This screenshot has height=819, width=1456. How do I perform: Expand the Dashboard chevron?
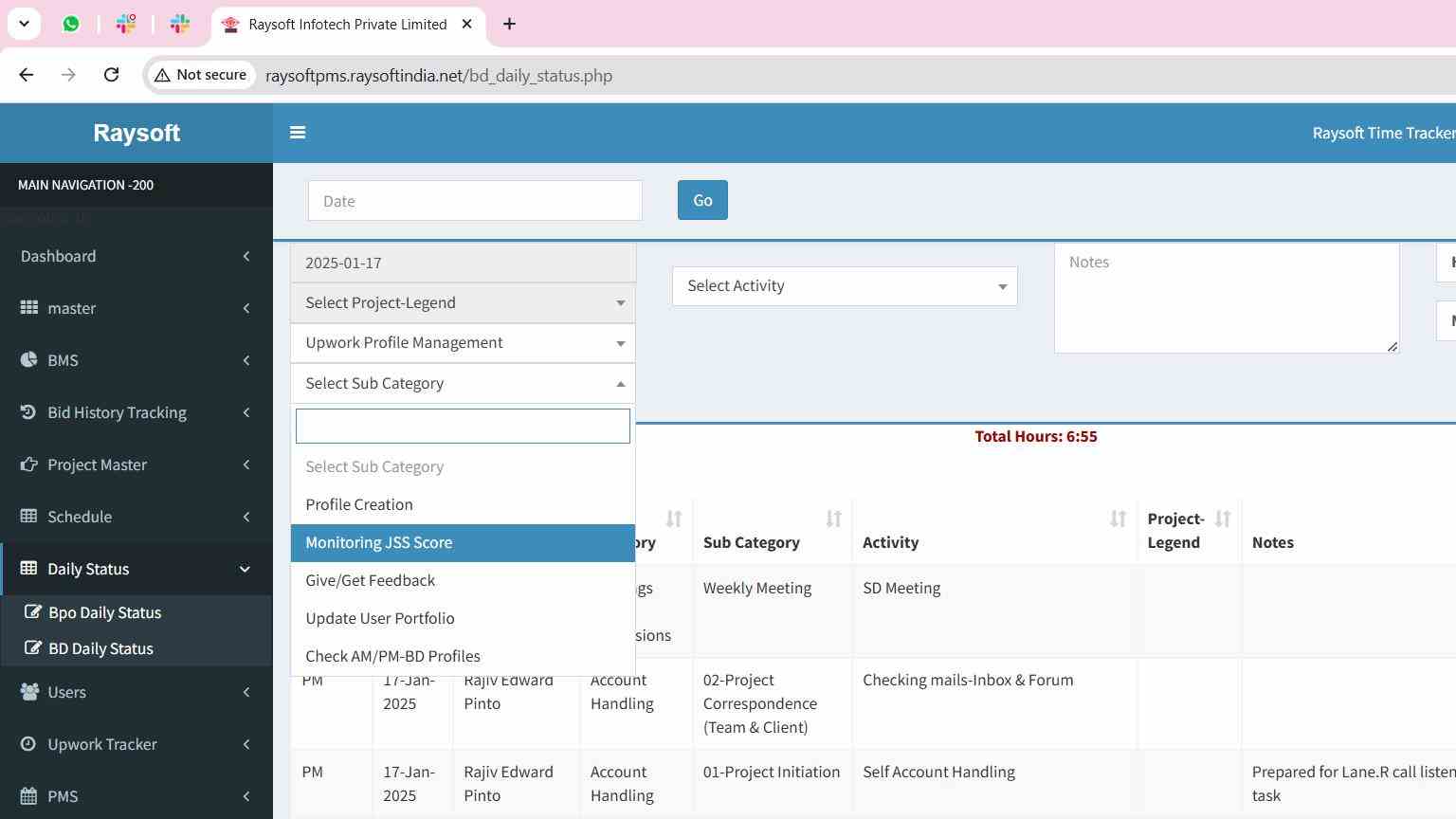point(246,256)
